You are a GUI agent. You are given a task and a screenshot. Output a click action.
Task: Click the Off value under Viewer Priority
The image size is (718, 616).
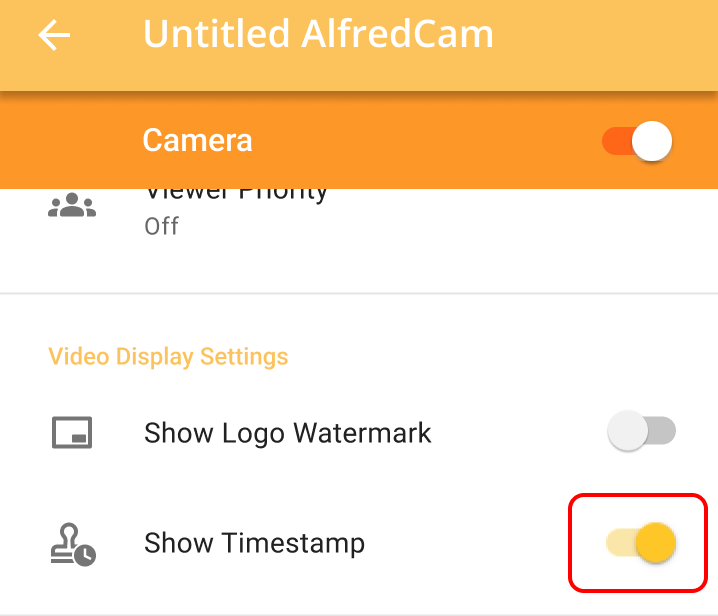[161, 226]
